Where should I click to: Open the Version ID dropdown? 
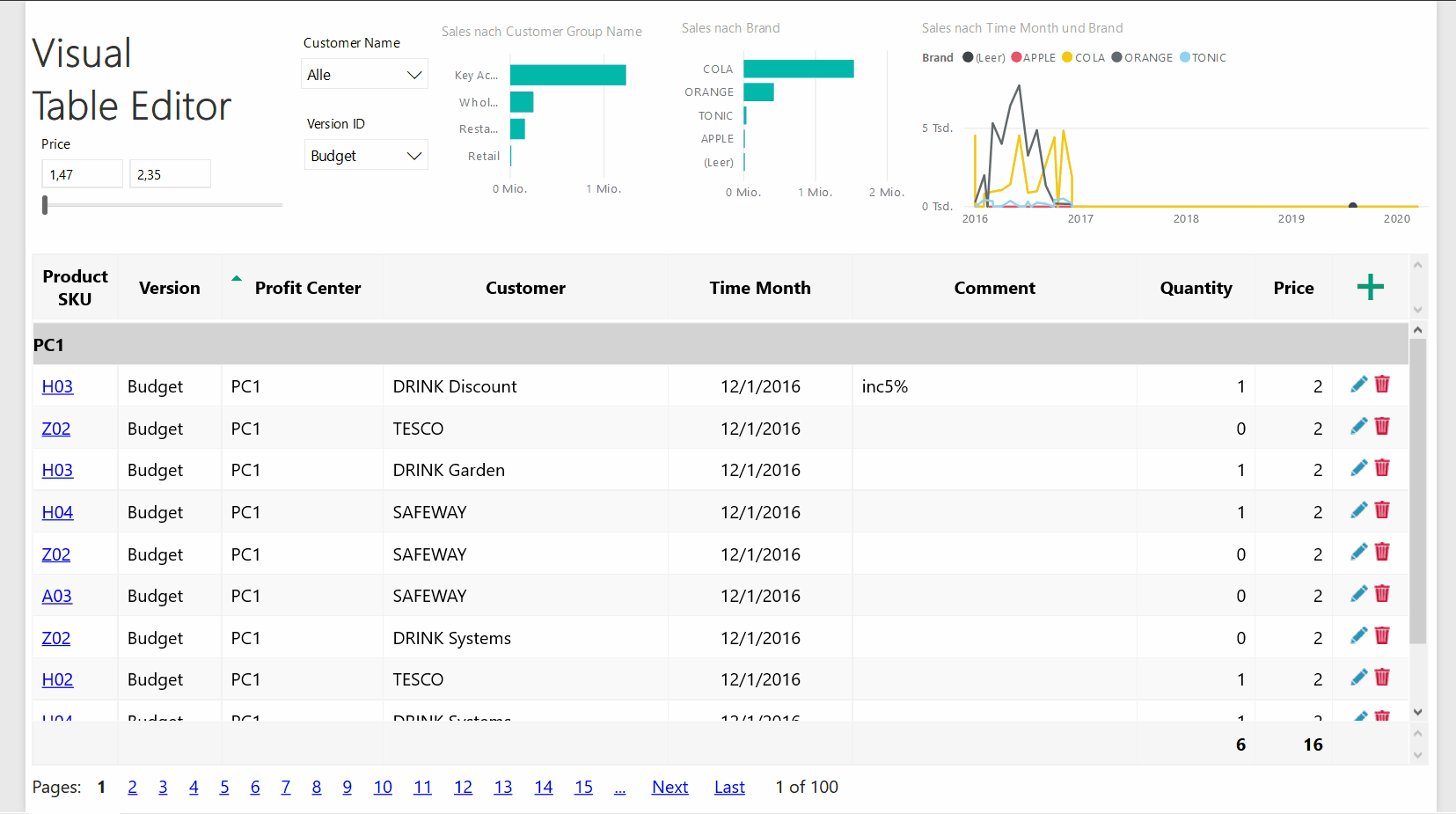click(x=366, y=156)
